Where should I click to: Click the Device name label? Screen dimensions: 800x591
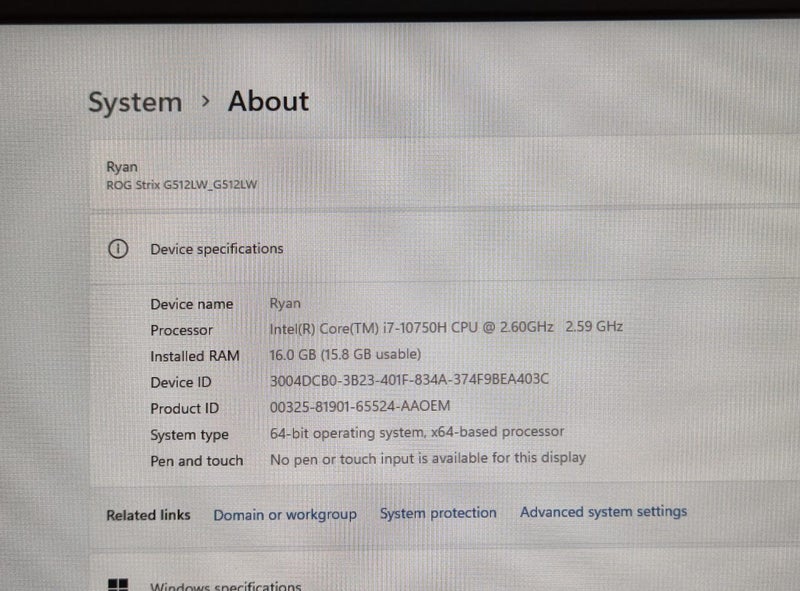point(192,304)
